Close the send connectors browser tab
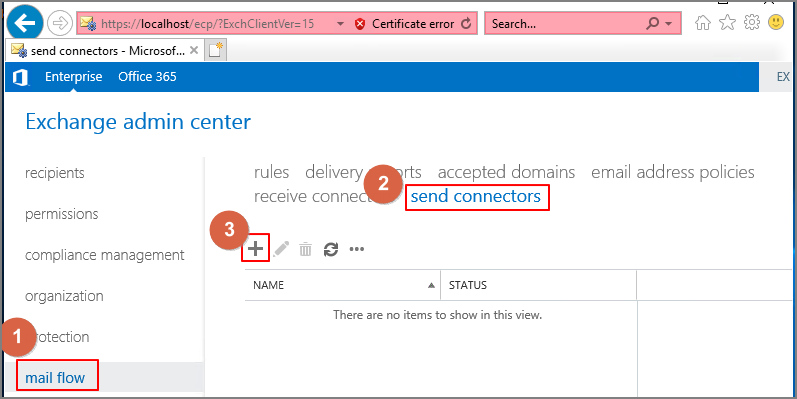 pos(194,50)
